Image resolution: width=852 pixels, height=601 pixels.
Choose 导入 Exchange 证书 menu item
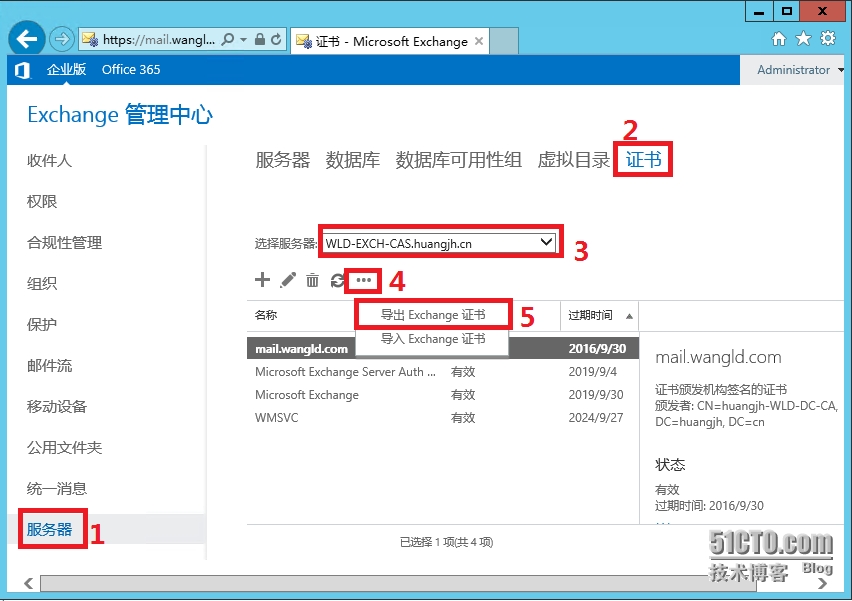coord(433,339)
